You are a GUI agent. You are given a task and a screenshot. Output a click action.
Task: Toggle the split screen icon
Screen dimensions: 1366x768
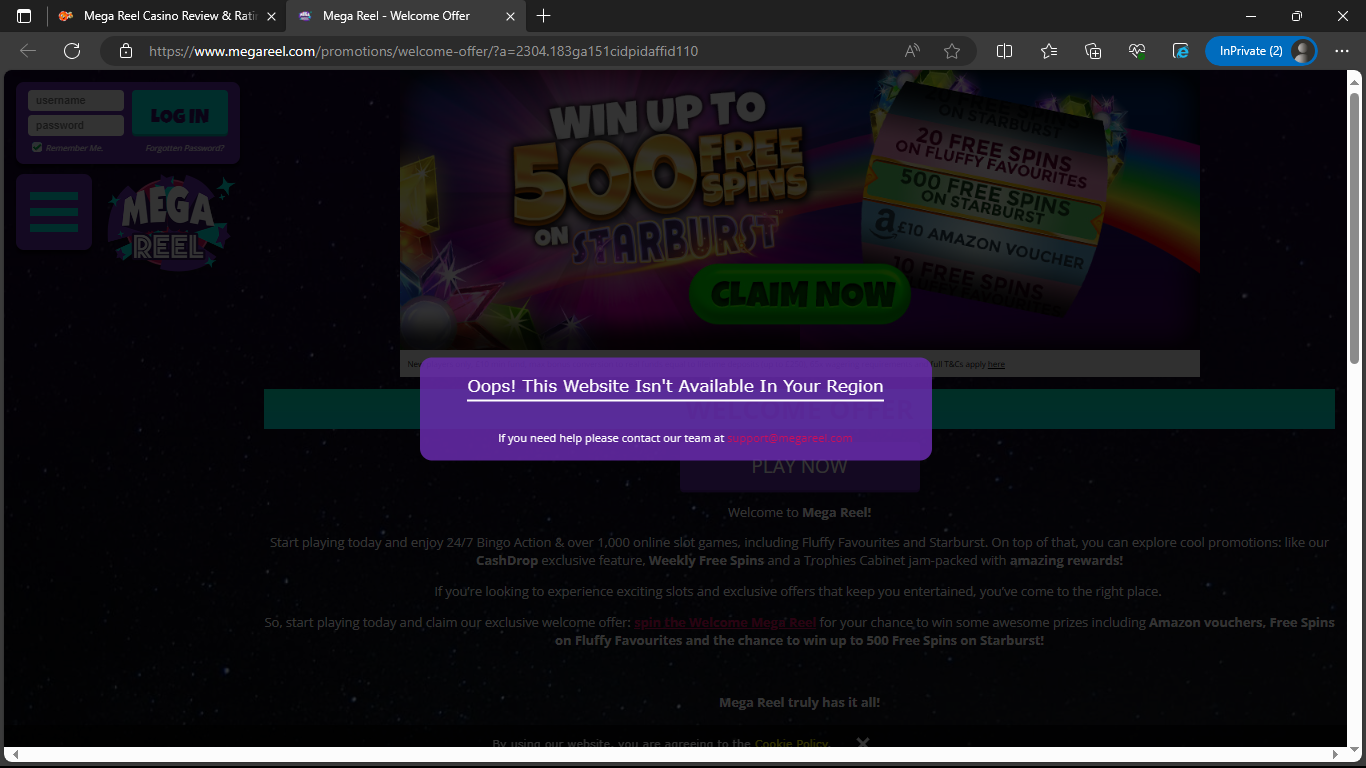pos(1005,51)
